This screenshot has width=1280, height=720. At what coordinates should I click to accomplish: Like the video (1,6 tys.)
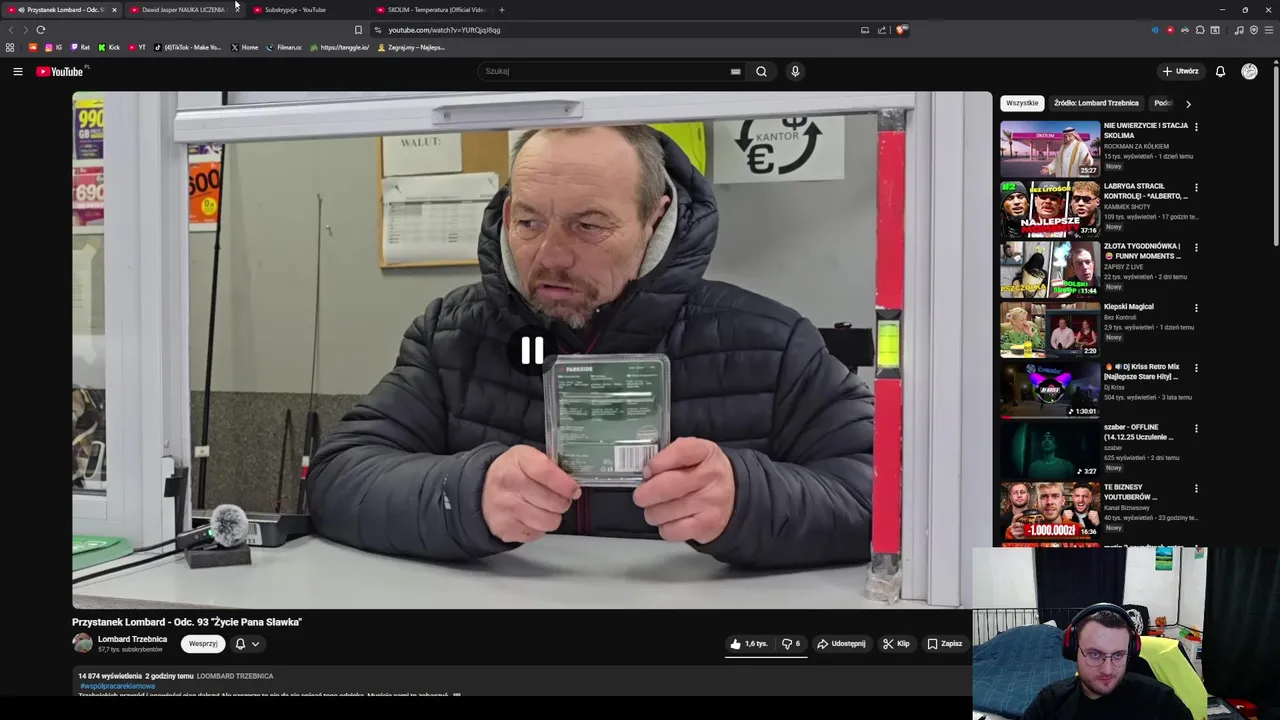click(749, 644)
